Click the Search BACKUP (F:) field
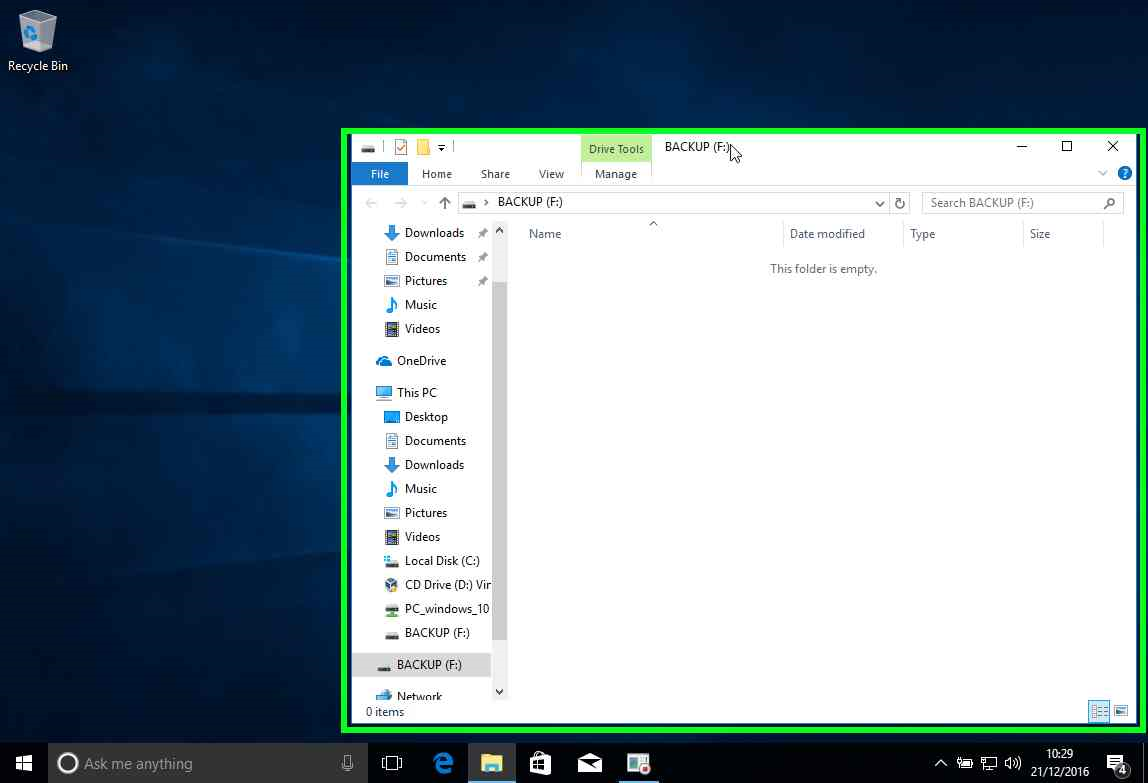This screenshot has height=783, width=1148. [x=1022, y=203]
